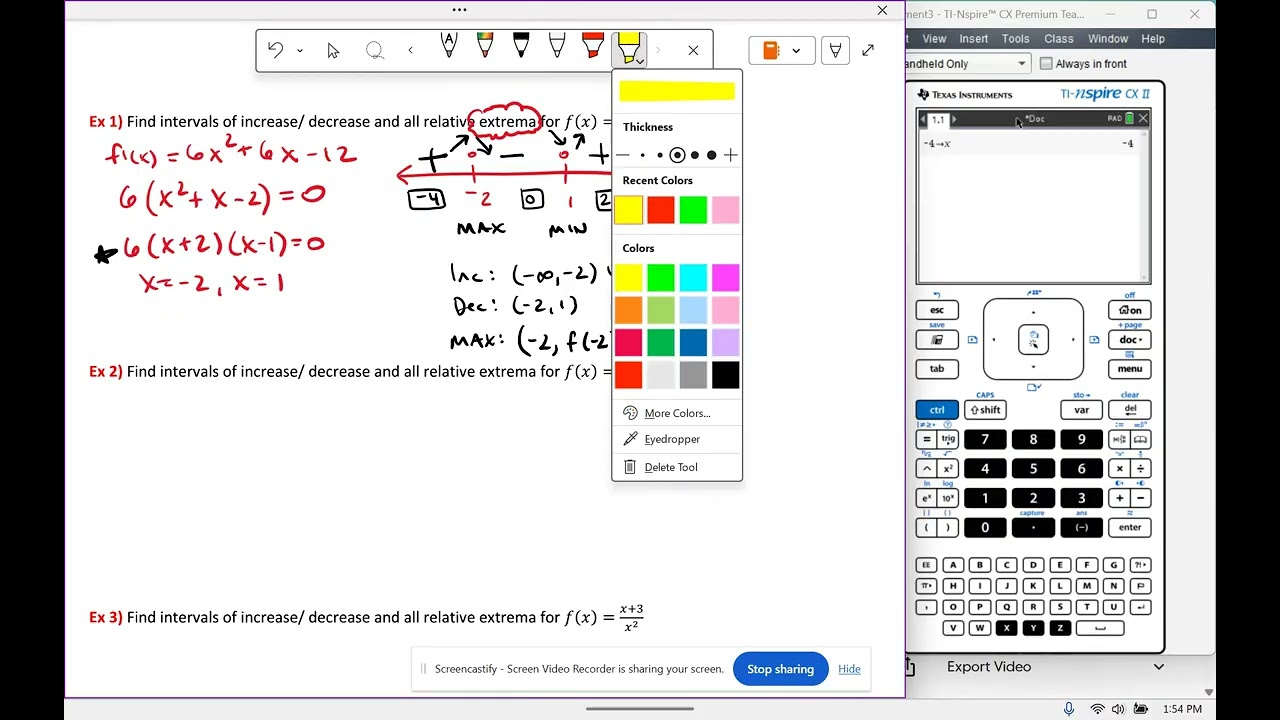
Task: Choose the third thickness dot
Action: tap(660, 155)
